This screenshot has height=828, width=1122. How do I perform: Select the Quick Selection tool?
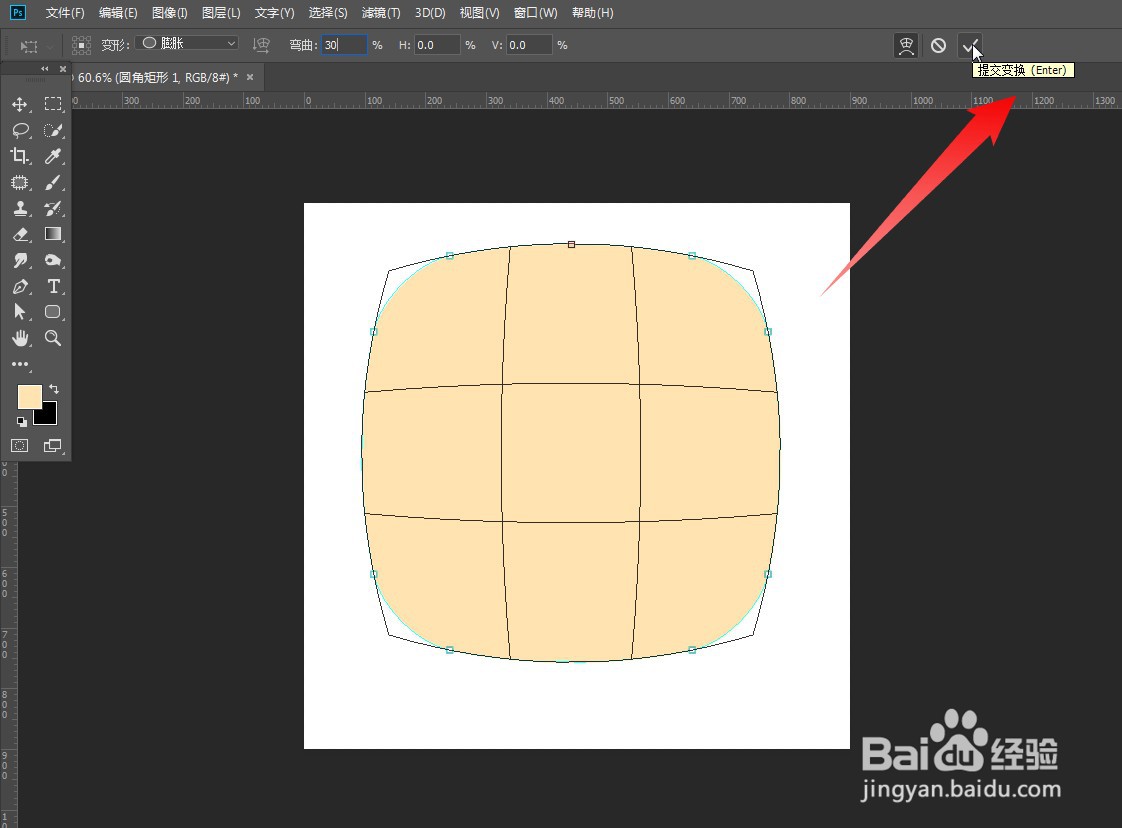tap(53, 130)
